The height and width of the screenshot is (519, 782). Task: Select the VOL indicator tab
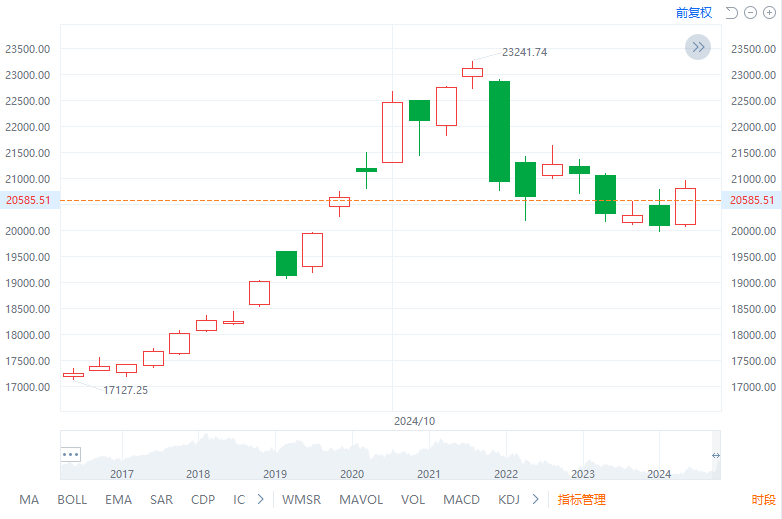[413, 499]
